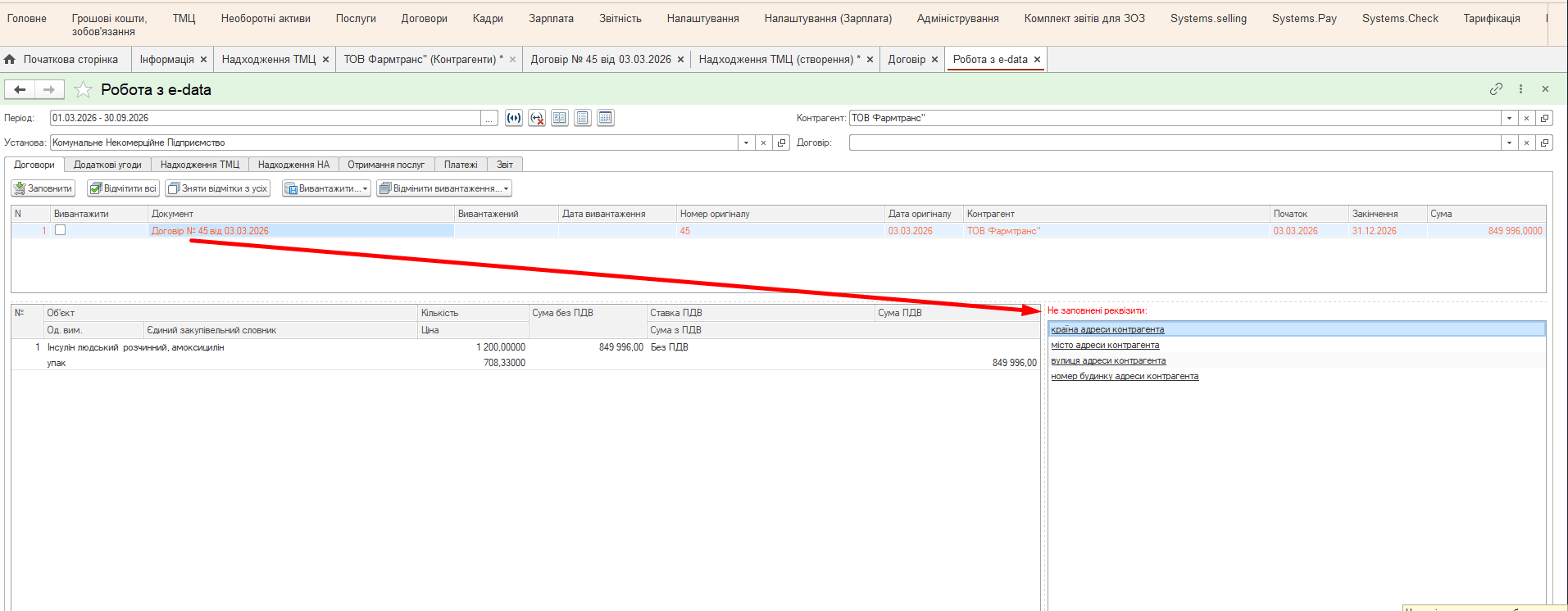Switch to the Звіт tab

505,165
